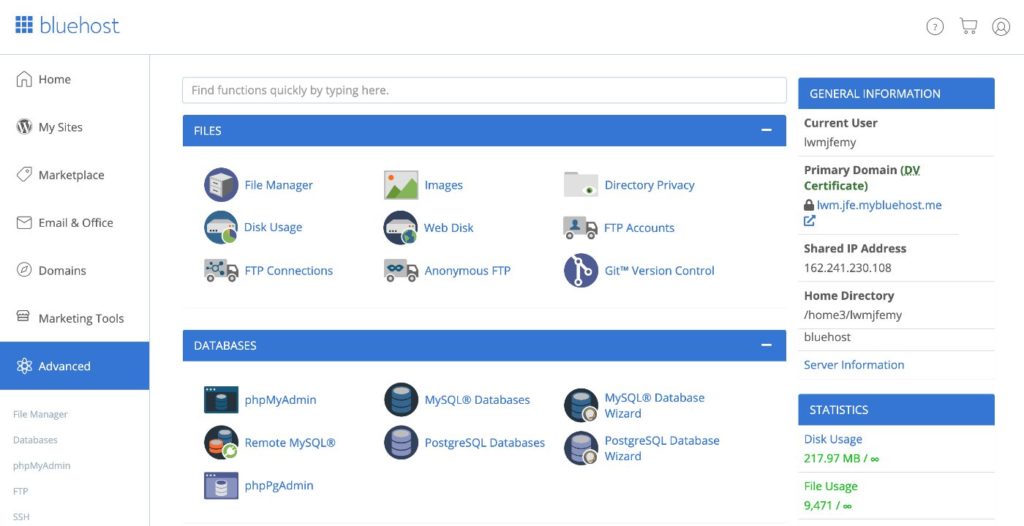This screenshot has width=1024, height=526.
Task: Click the PostgreSQL Database Wizard icon
Action: (x=581, y=448)
